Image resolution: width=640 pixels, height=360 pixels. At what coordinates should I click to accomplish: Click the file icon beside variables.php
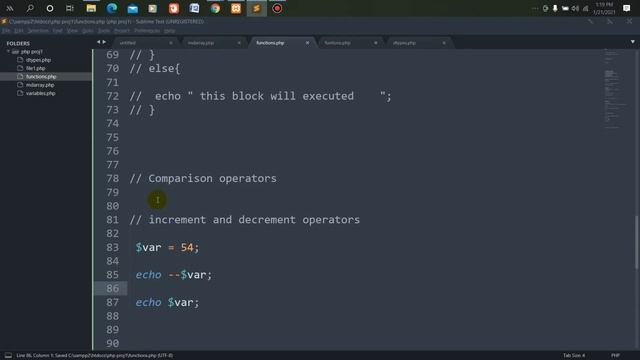tap(20, 93)
